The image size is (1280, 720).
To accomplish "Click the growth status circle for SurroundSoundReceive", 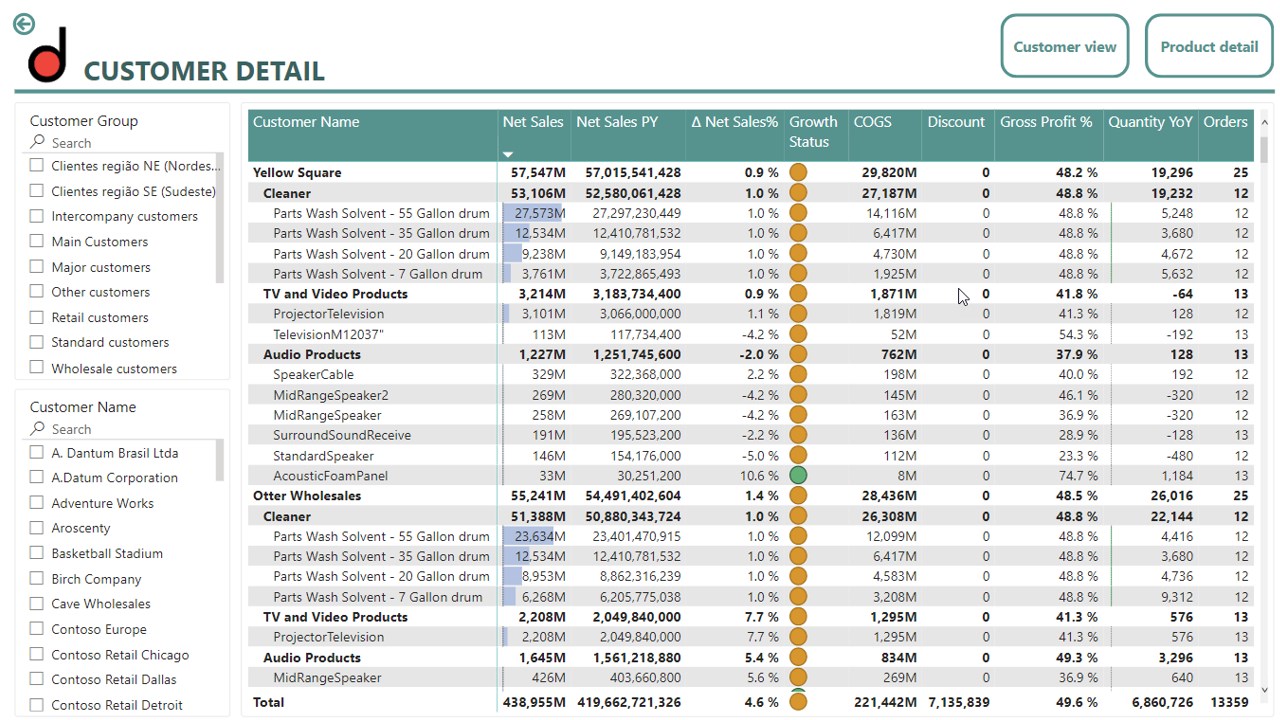I will [x=798, y=435].
